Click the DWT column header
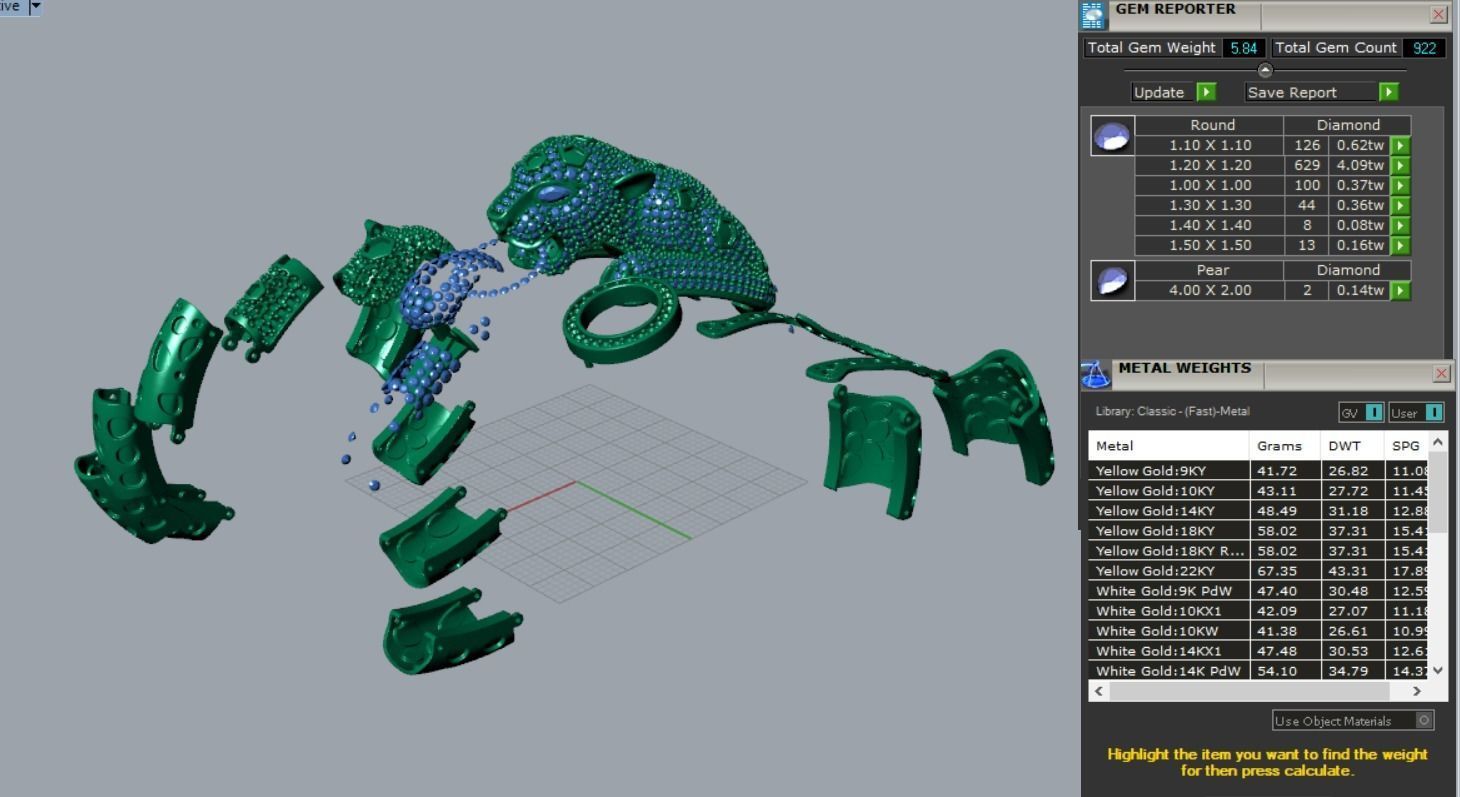The image size is (1460, 797). (x=1352, y=445)
